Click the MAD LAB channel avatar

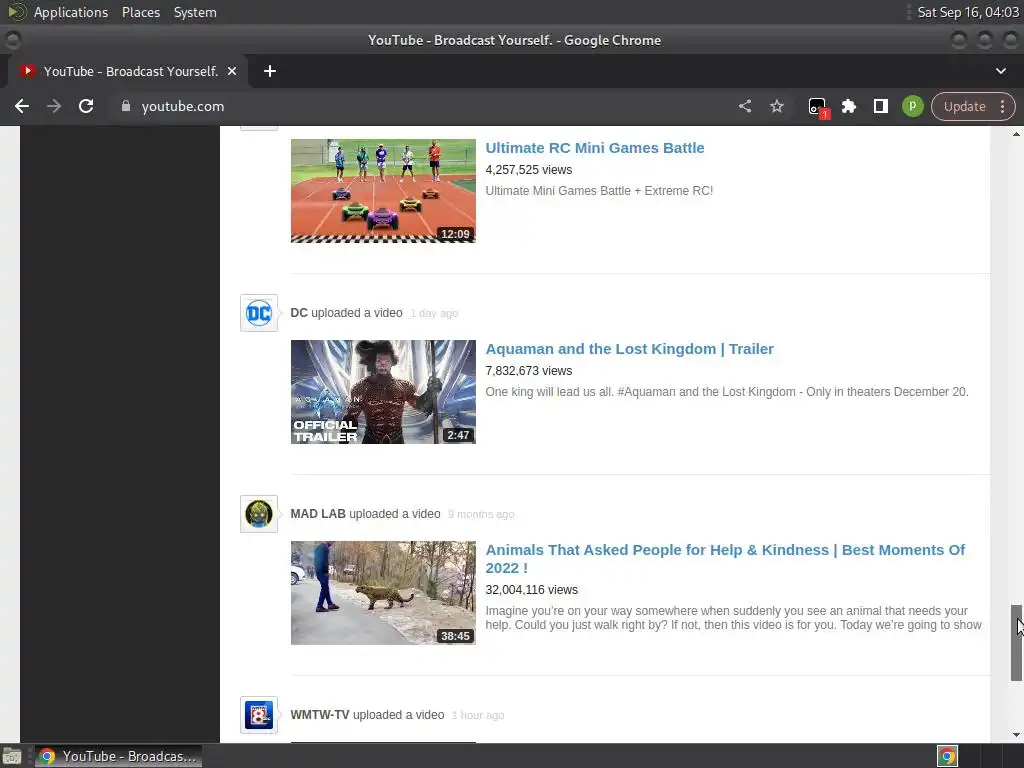pos(259,515)
